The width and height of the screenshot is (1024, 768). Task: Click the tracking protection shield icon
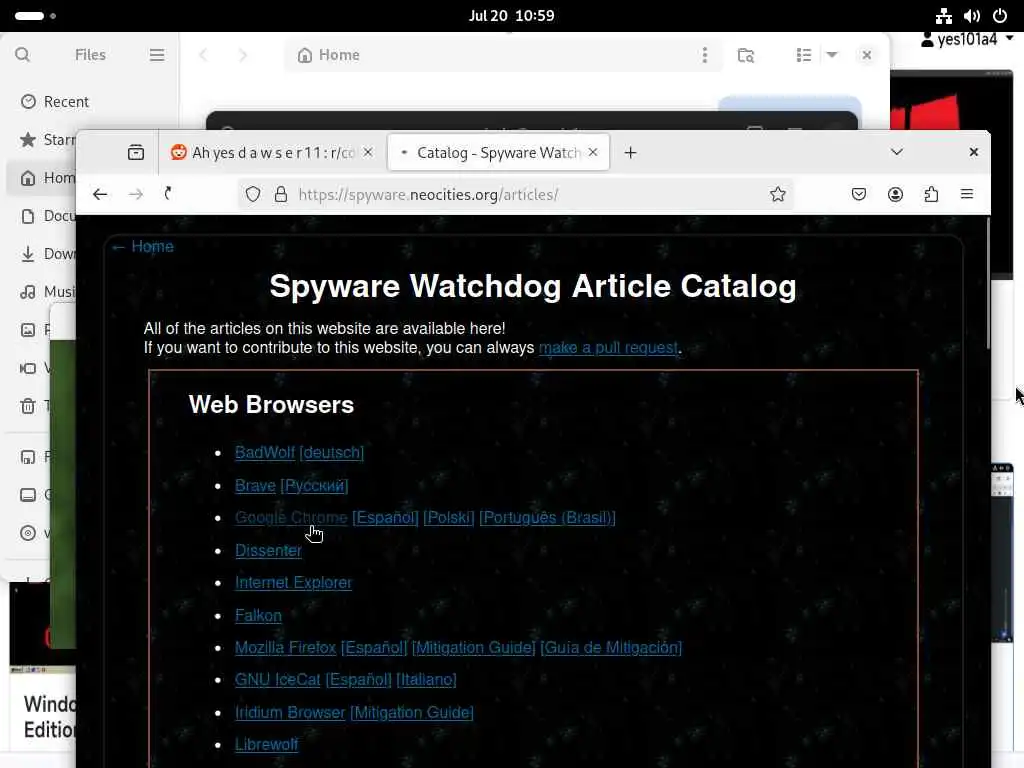pyautogui.click(x=253, y=194)
